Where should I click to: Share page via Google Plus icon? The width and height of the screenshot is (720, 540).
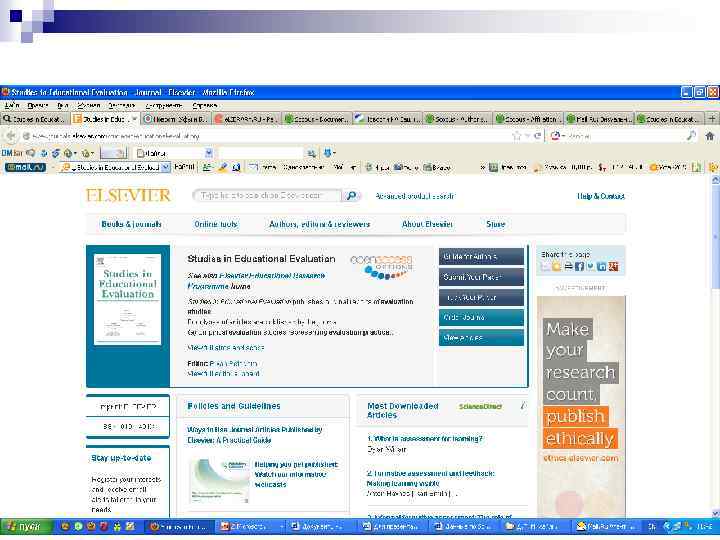(x=613, y=266)
